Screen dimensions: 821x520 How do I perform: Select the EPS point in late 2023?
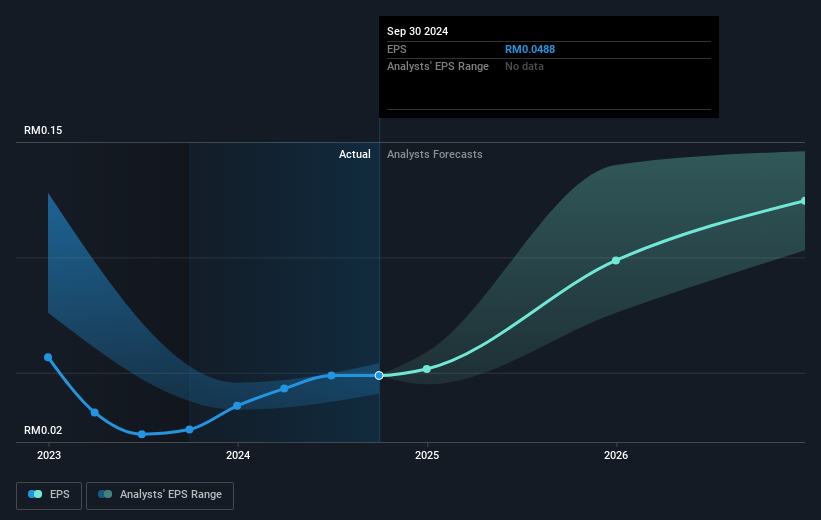[190, 429]
